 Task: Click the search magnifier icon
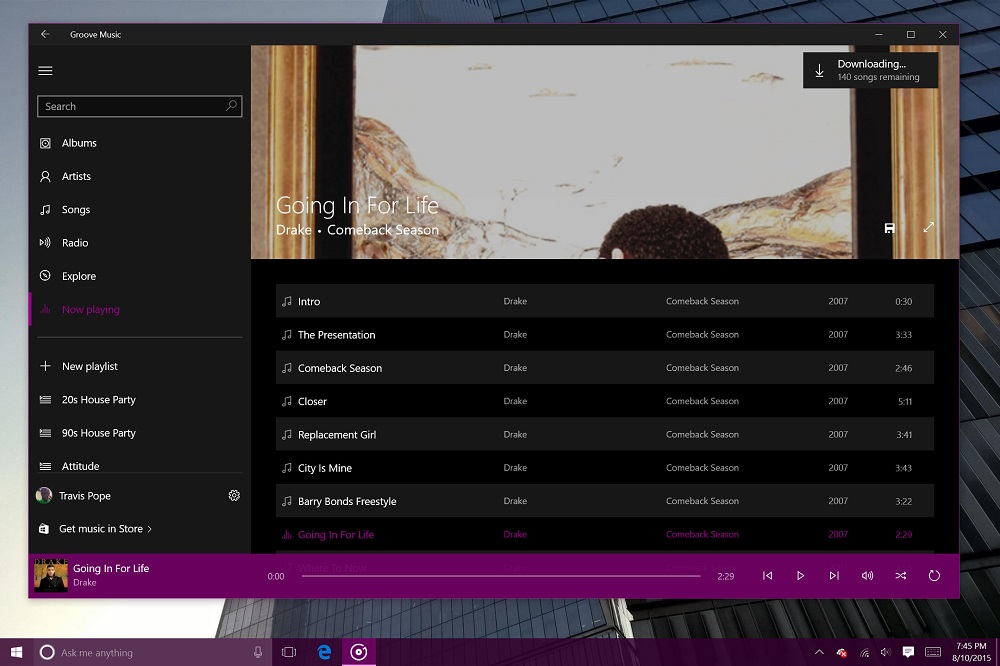pos(232,106)
